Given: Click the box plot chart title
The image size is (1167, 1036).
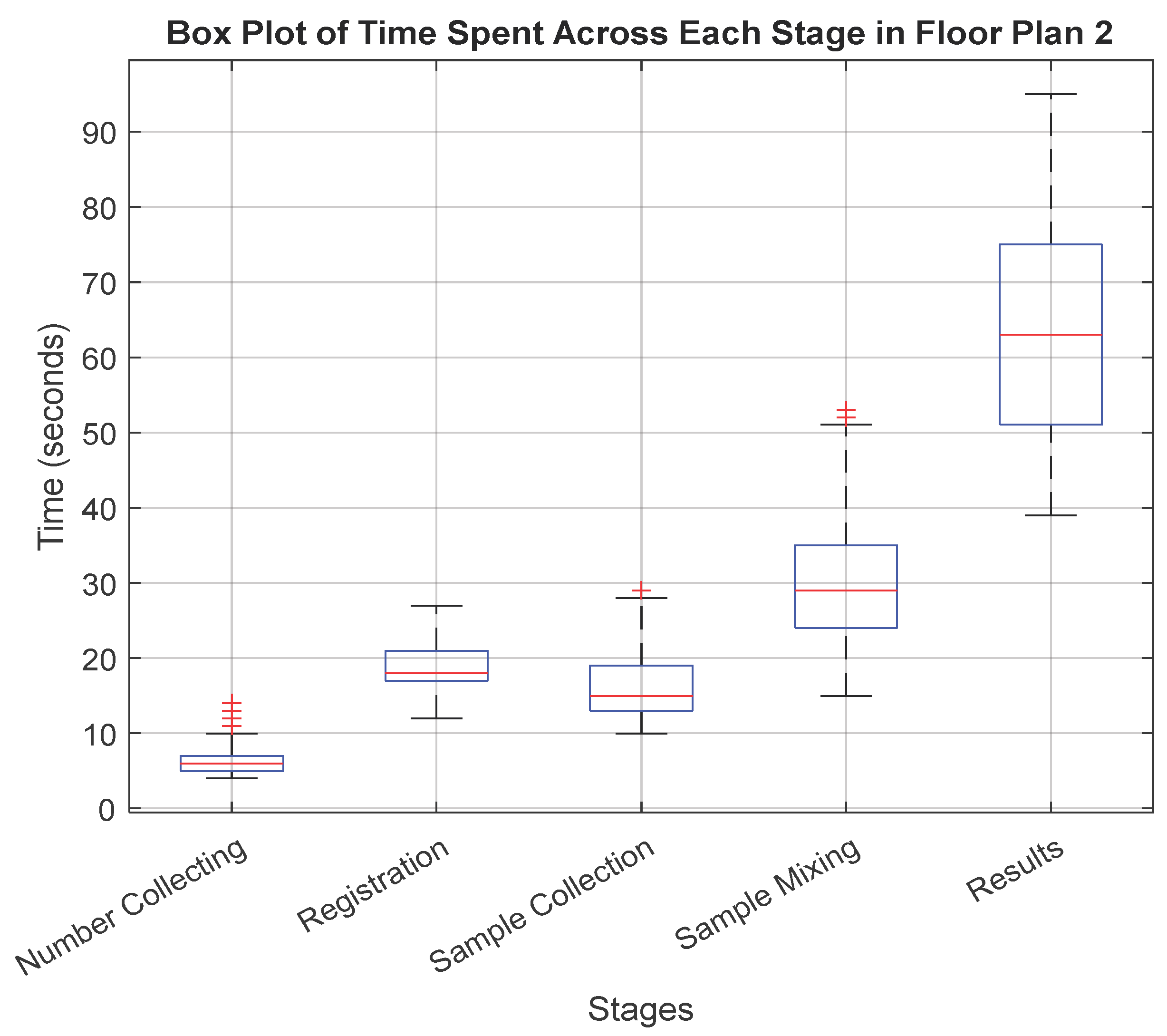Looking at the screenshot, I should pos(639,33).
